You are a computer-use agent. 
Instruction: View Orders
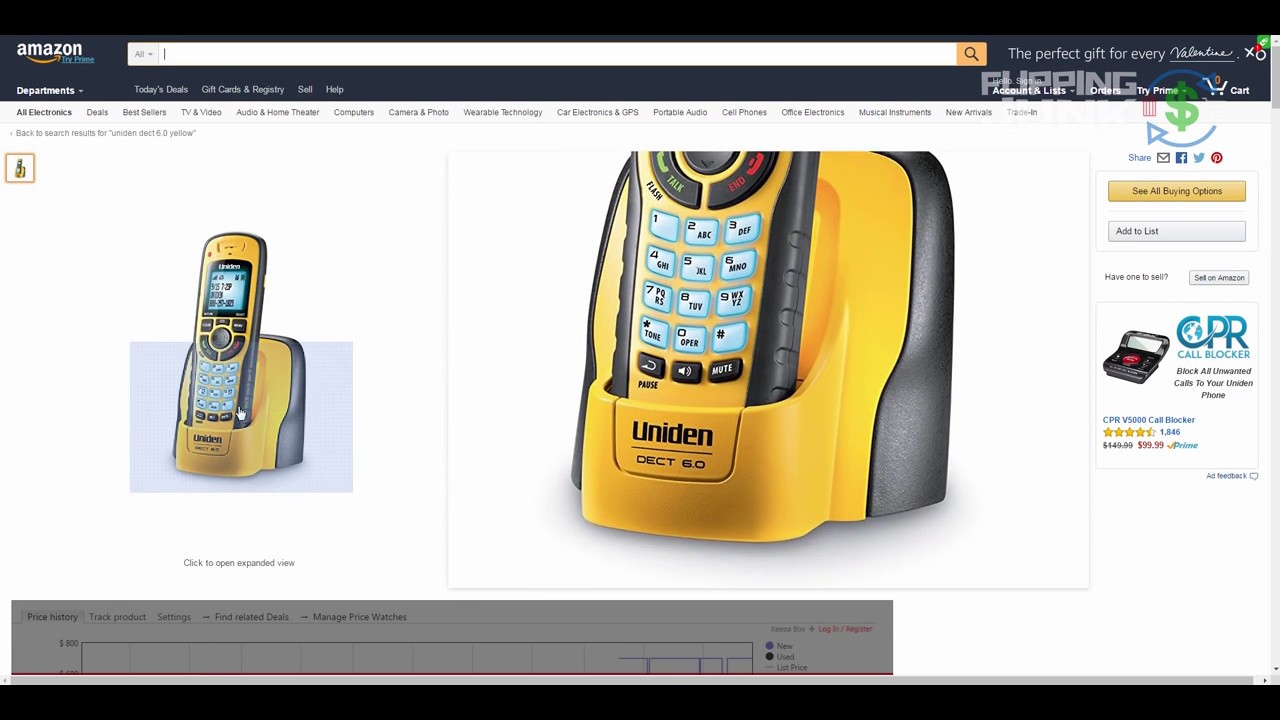[1105, 90]
